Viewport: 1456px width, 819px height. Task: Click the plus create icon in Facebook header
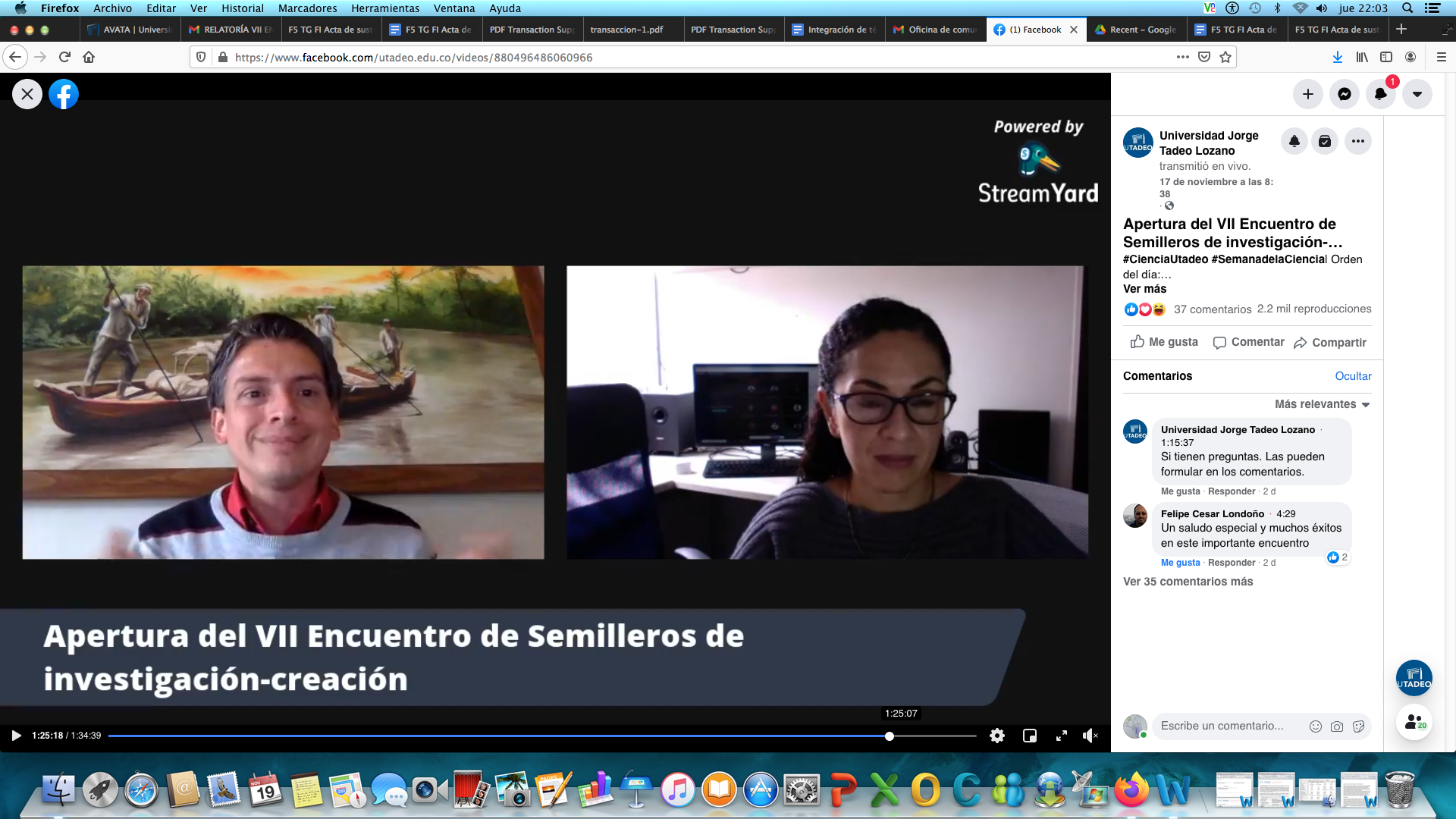coord(1307,94)
